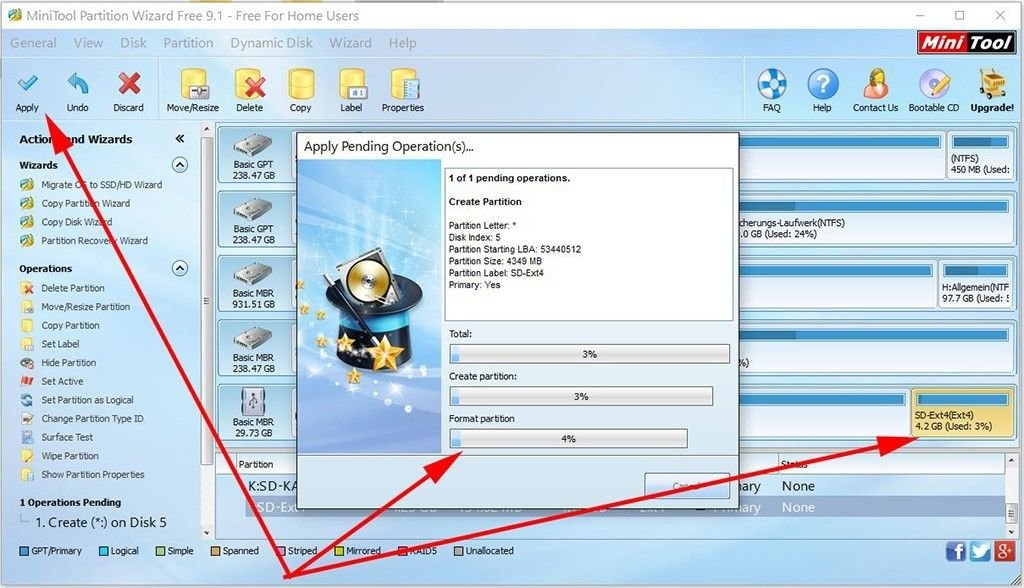Choose Surface Test operation
1024x588 pixels.
click(67, 437)
